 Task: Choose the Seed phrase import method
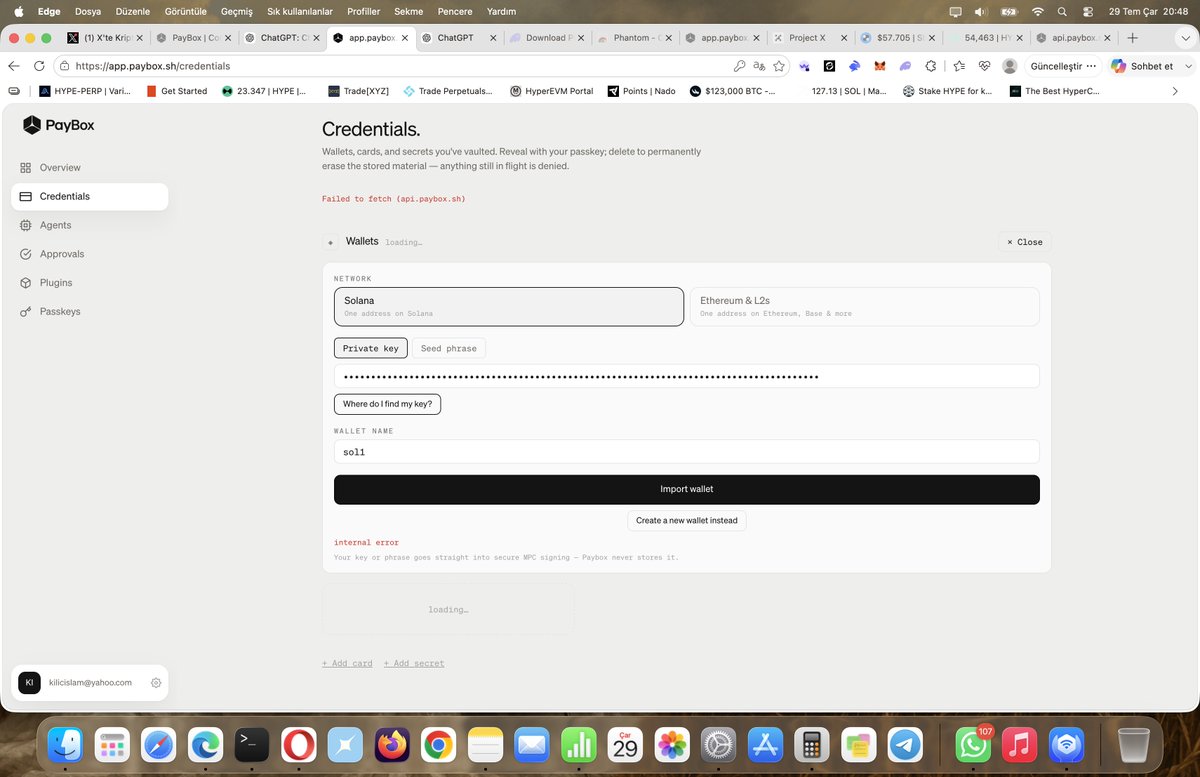(448, 348)
